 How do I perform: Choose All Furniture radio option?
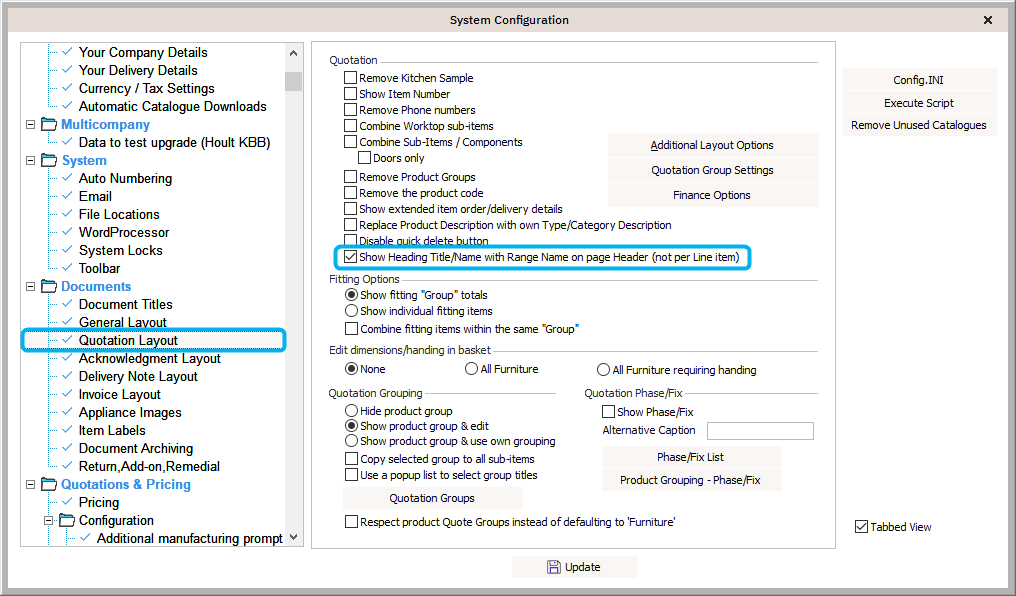coord(472,369)
